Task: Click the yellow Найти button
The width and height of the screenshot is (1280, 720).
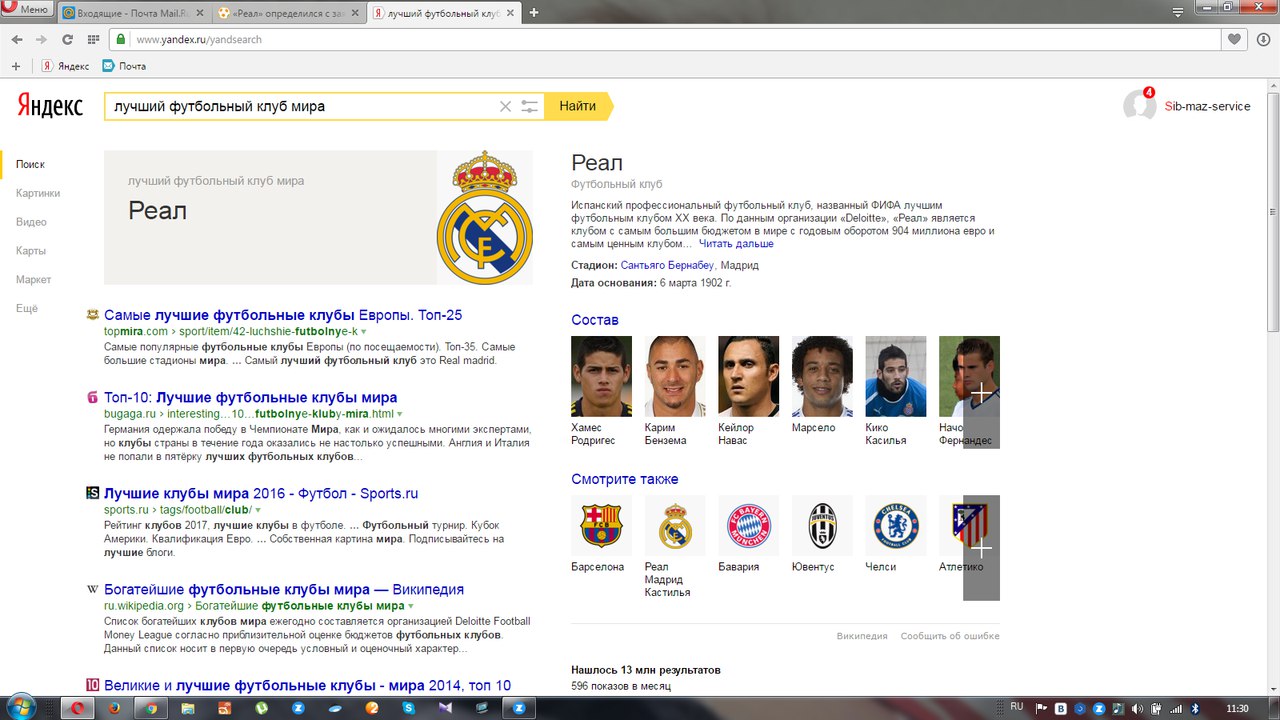Action: 578,106
